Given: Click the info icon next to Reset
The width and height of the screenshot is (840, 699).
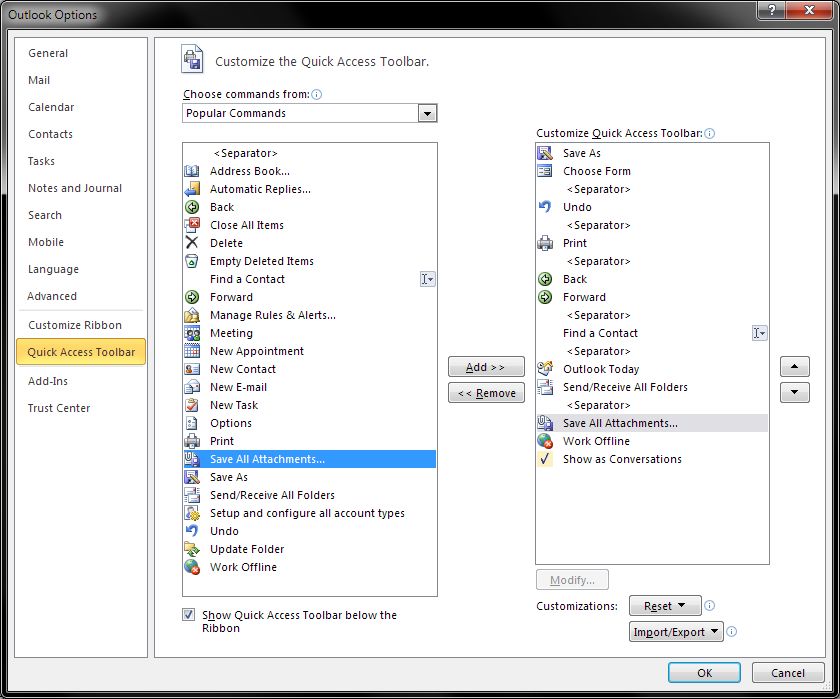Looking at the screenshot, I should click(709, 606).
